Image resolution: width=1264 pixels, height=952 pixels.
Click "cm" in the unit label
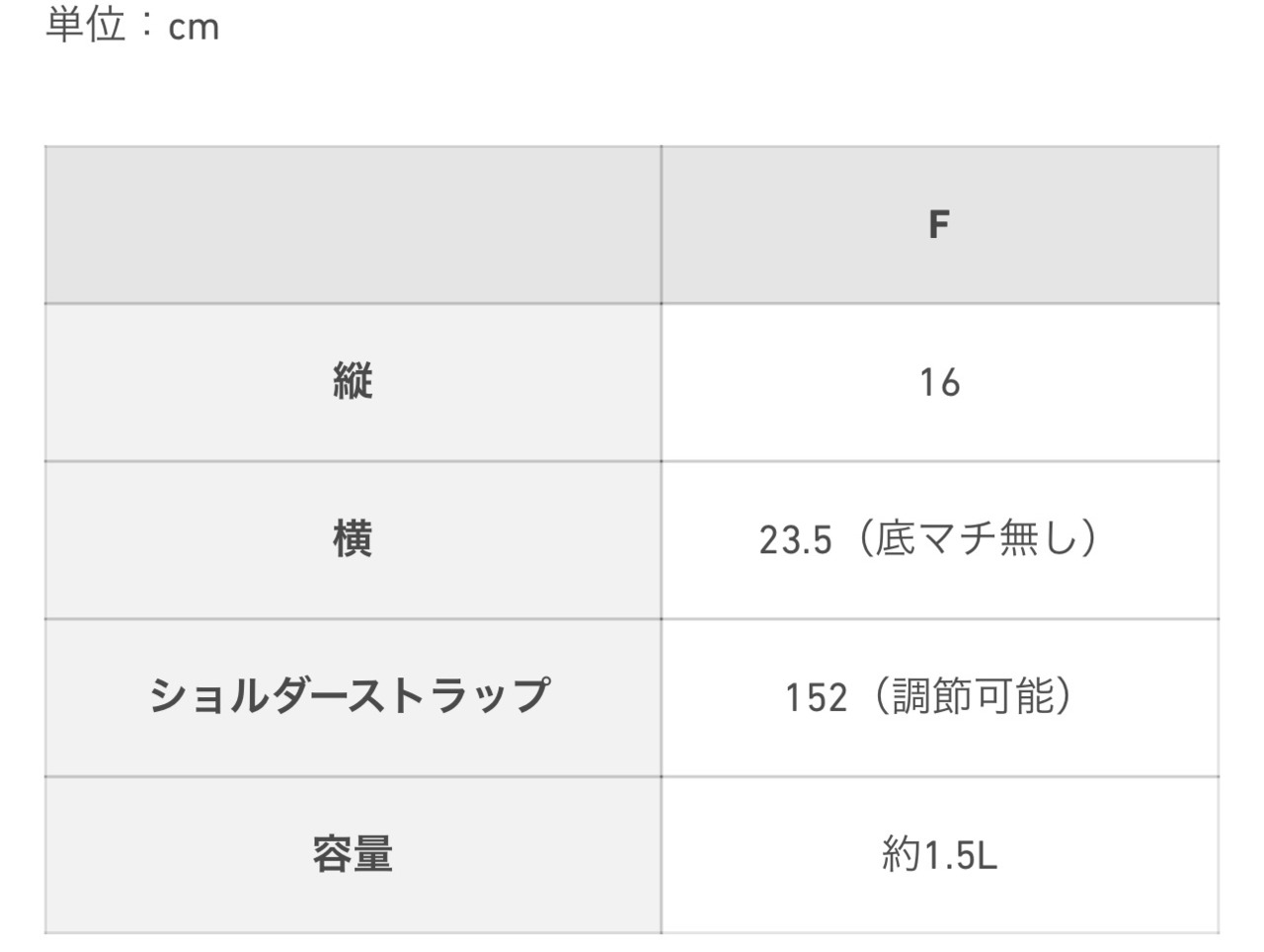194,28
